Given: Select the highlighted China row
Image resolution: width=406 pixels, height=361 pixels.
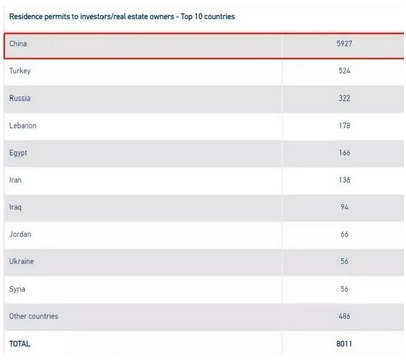Looking at the screenshot, I should coord(204,46).
